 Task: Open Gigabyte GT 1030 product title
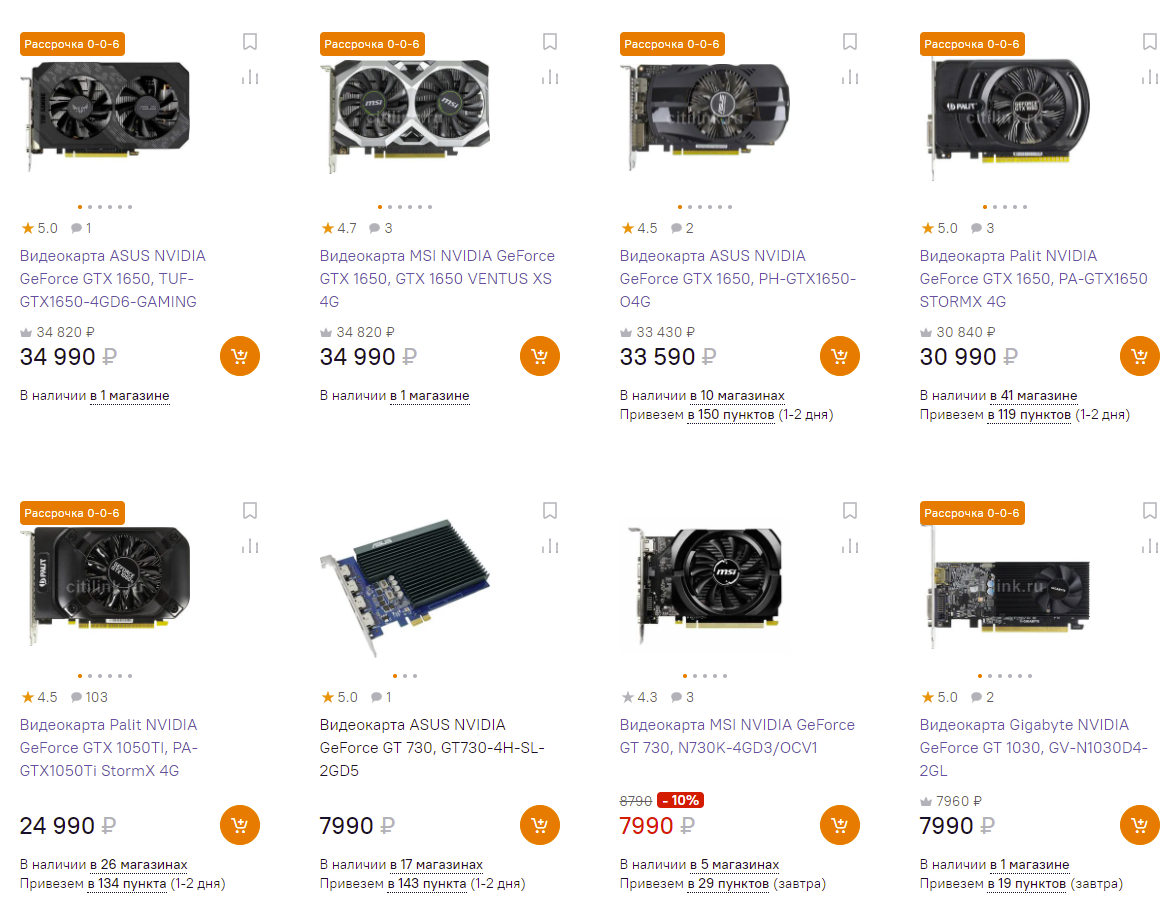click(1033, 747)
